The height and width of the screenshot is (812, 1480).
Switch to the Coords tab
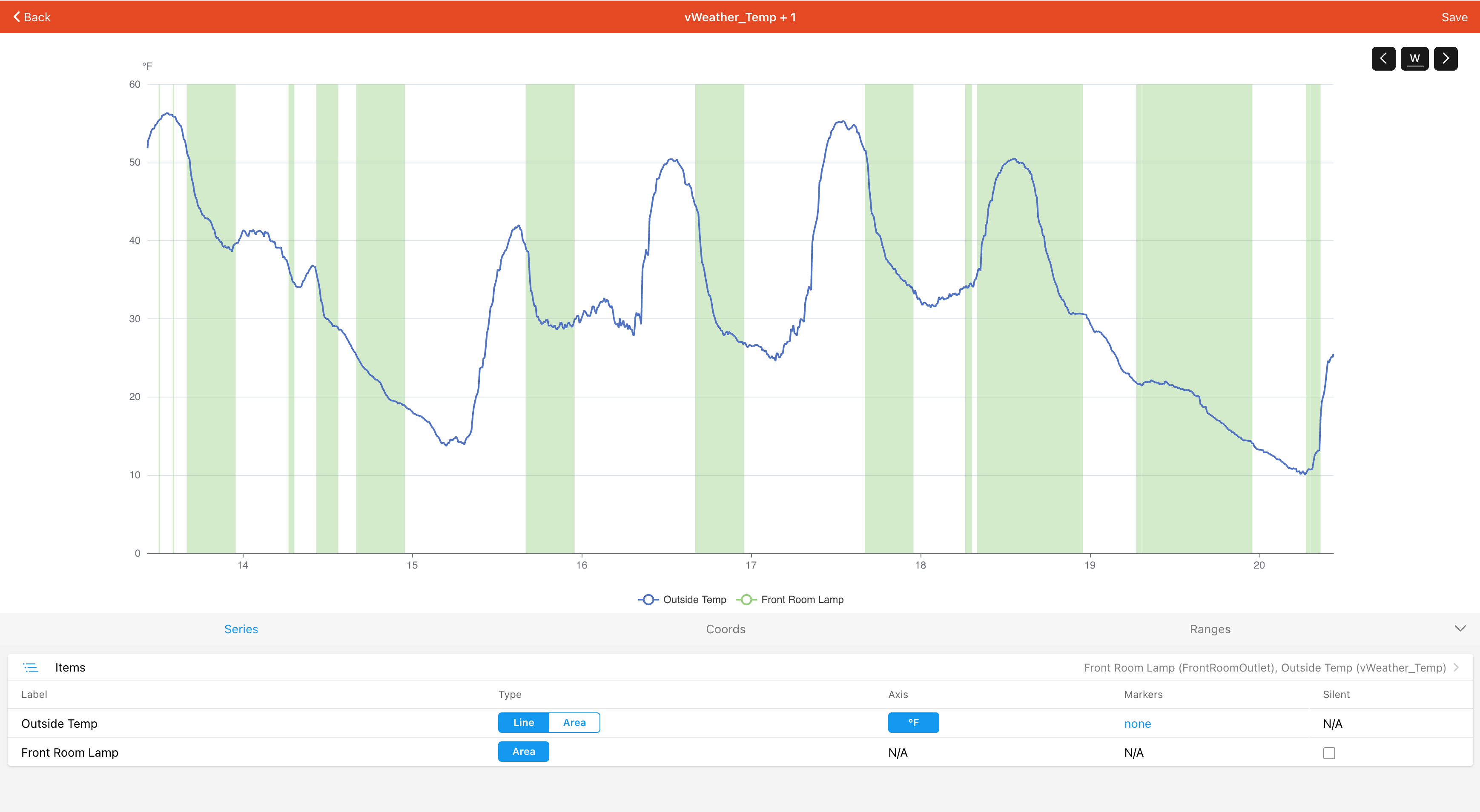[725, 629]
